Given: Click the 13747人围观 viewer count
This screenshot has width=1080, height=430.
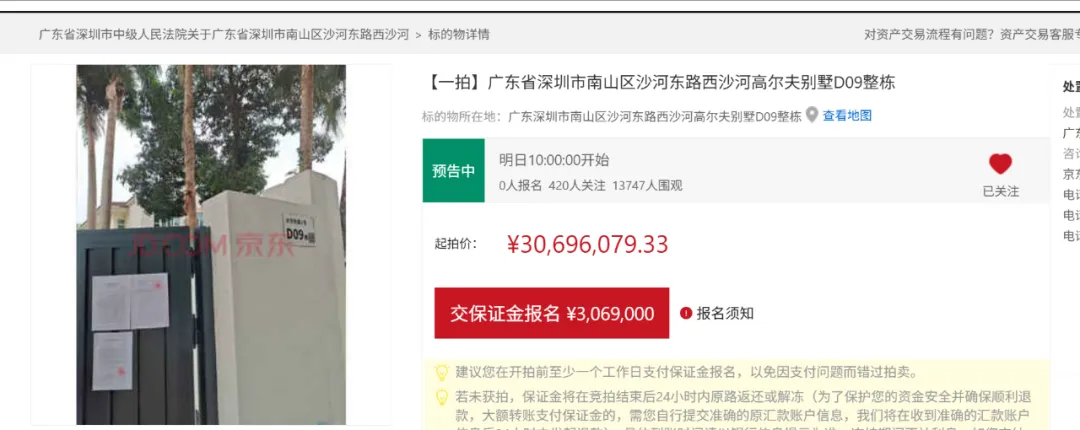Looking at the screenshot, I should click(647, 185).
